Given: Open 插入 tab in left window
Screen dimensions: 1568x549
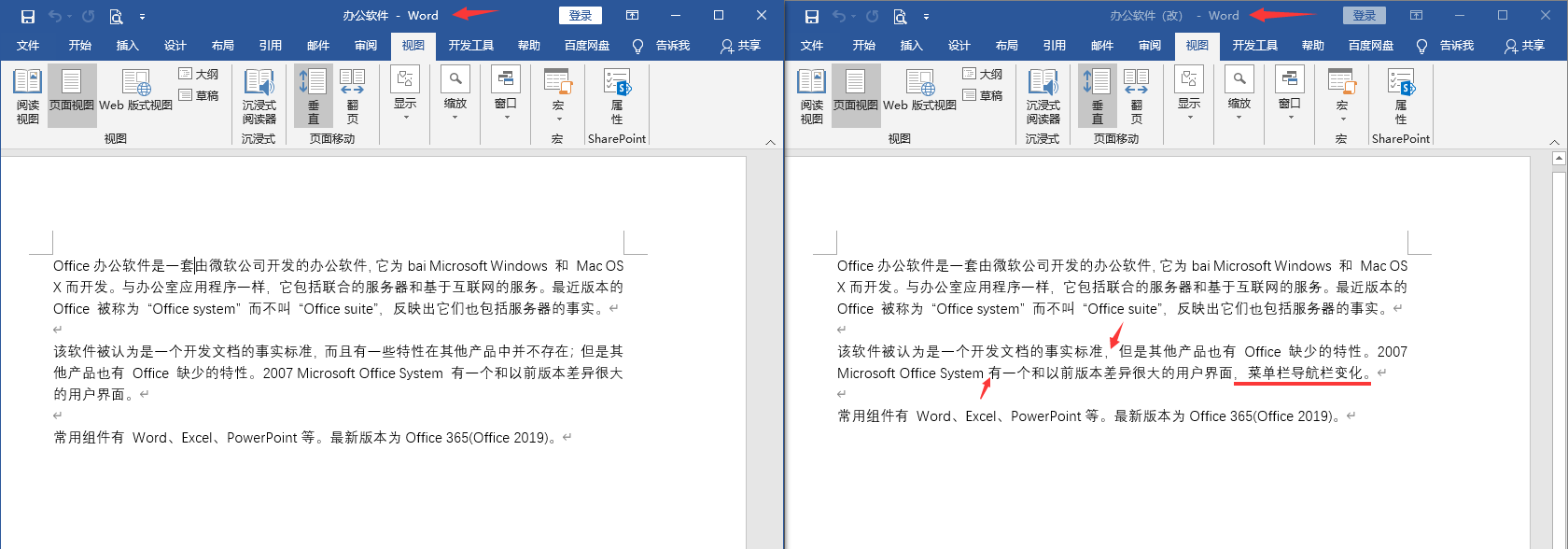Looking at the screenshot, I should pos(127,45).
